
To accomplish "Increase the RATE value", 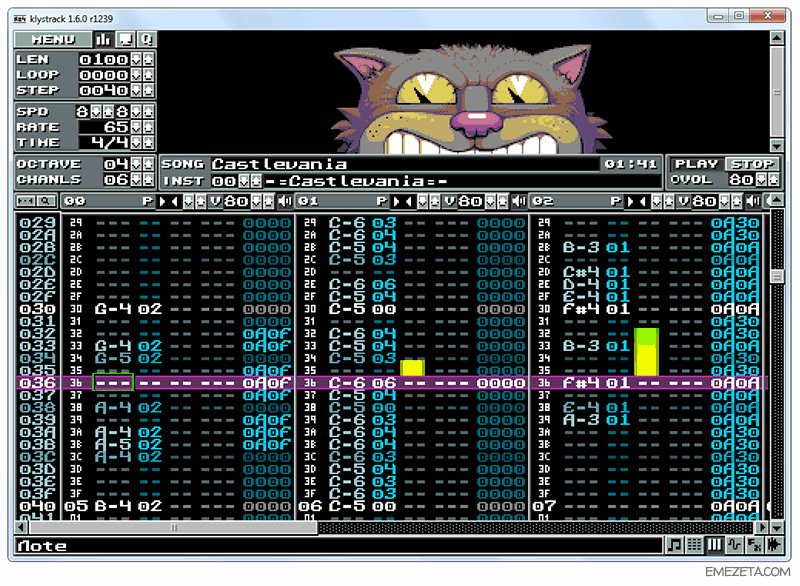I will click(x=148, y=127).
